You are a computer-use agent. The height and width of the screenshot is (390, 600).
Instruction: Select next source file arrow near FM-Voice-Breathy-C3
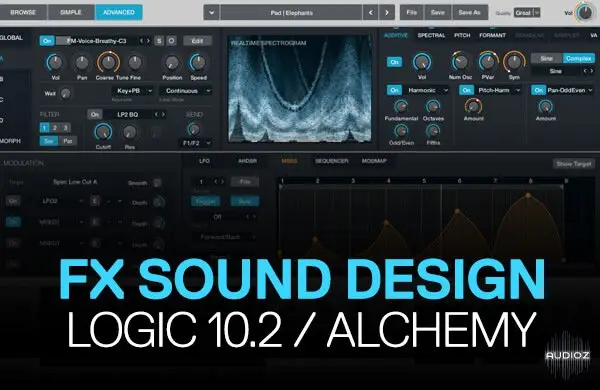[148, 41]
